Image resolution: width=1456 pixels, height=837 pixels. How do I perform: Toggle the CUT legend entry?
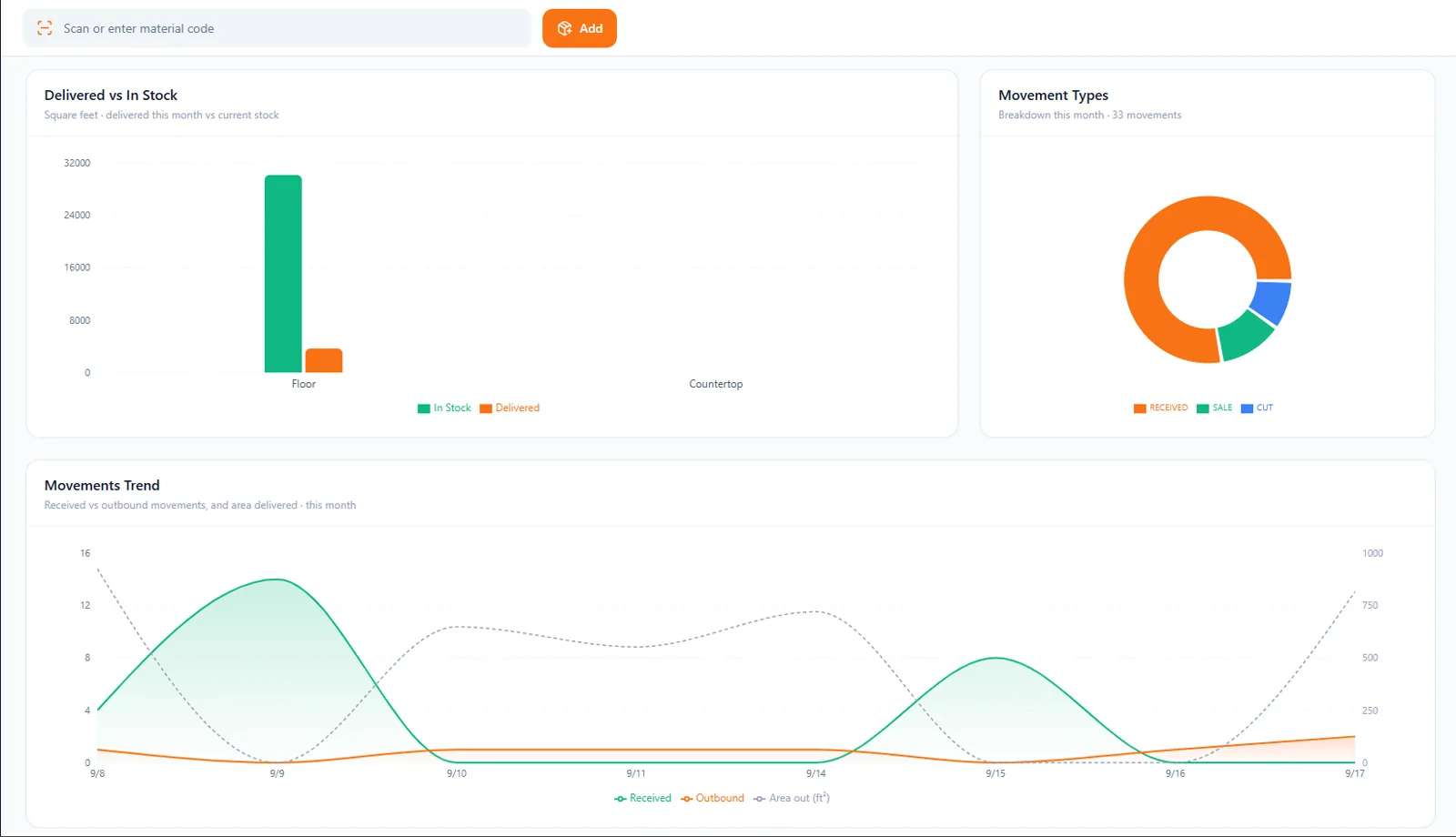[x=1257, y=408]
